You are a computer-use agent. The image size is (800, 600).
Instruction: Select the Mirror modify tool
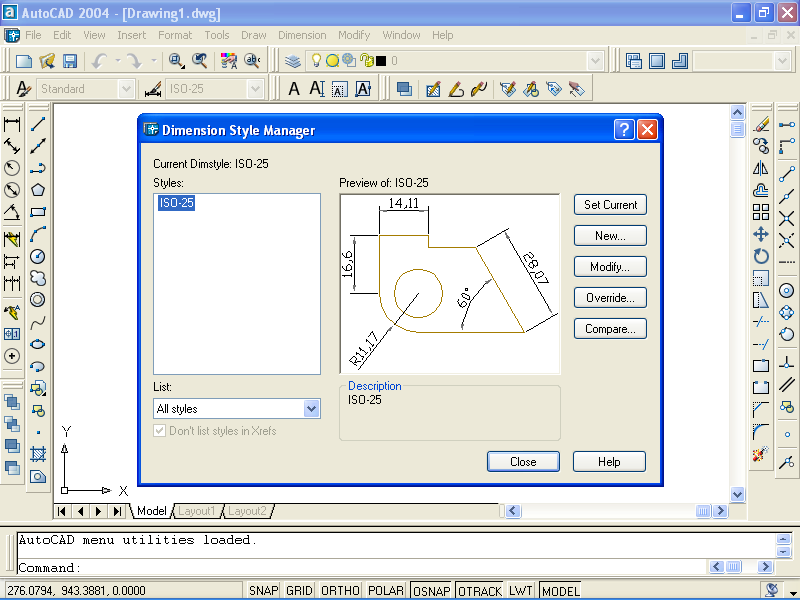761,168
